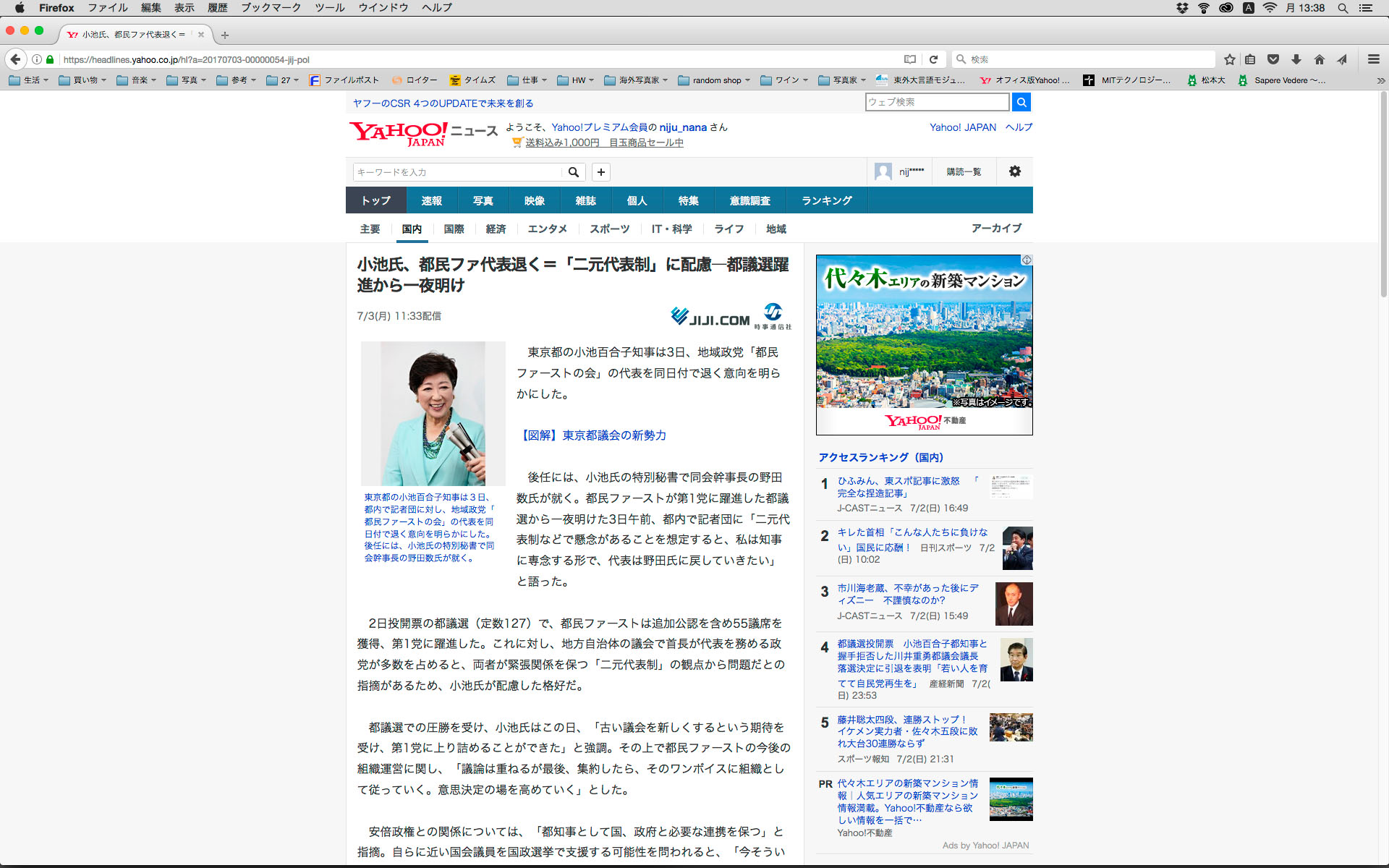Toggle reader view in the address bar
Viewport: 1389px width, 868px height.
tap(910, 59)
